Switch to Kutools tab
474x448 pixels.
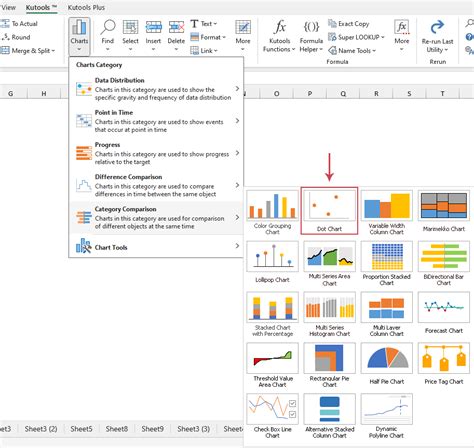tap(41, 7)
